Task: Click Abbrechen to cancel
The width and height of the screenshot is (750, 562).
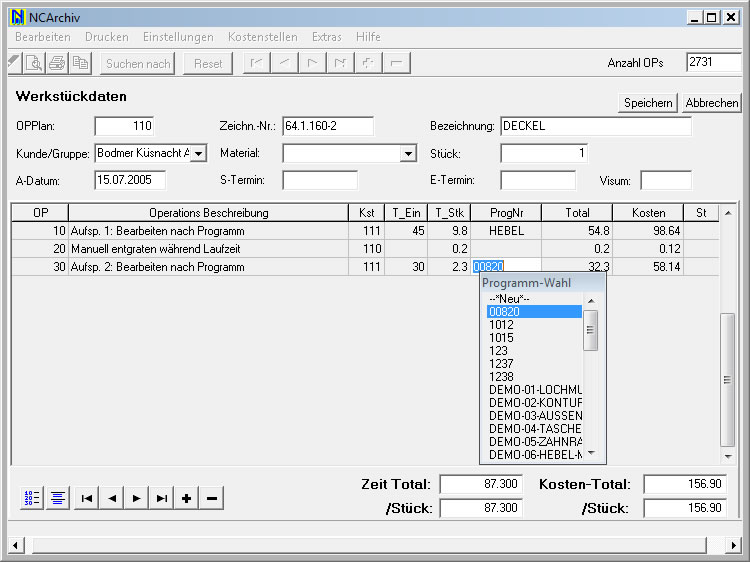Action: [x=711, y=103]
